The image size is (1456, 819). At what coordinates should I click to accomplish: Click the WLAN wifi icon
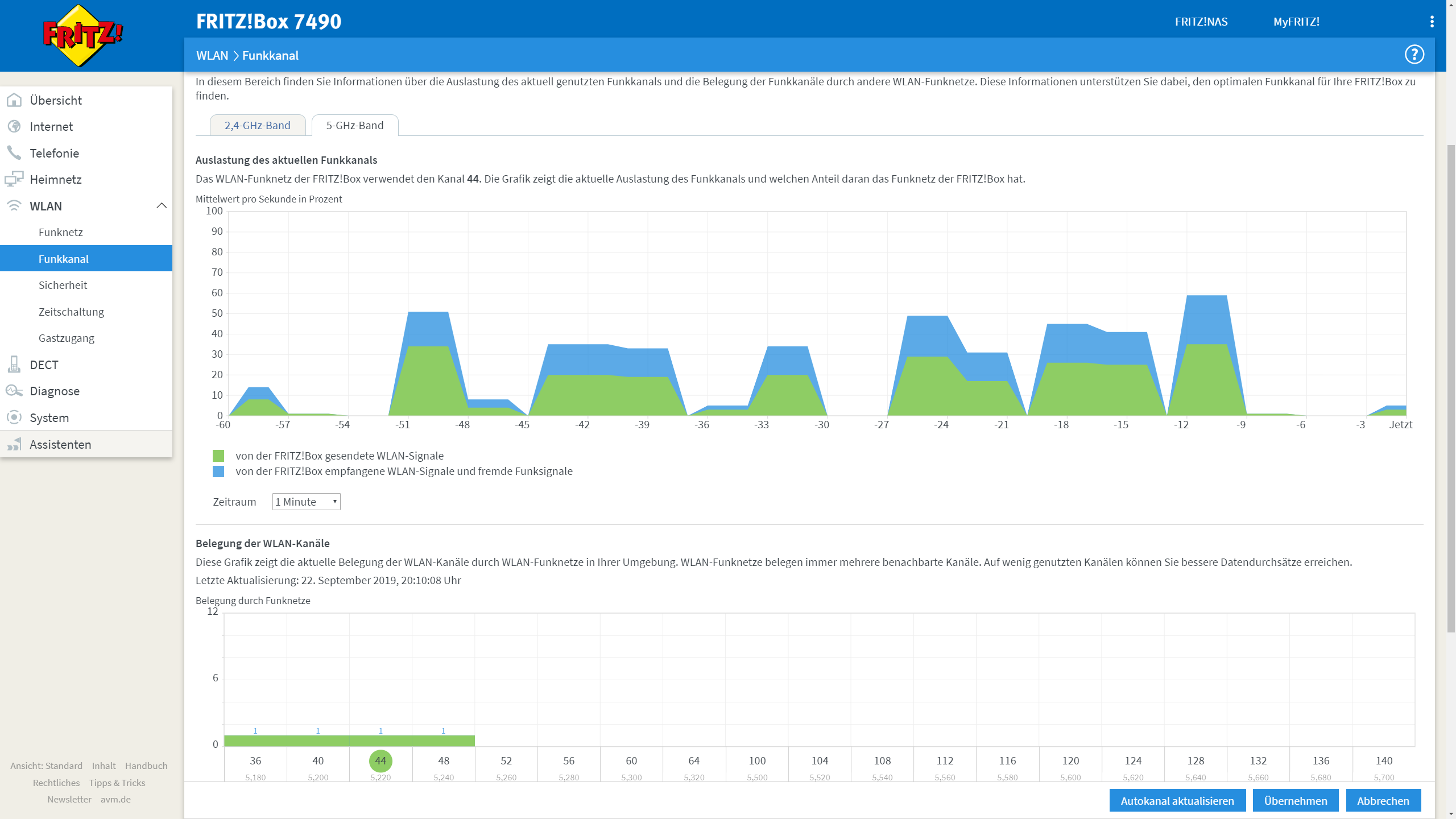[14, 206]
